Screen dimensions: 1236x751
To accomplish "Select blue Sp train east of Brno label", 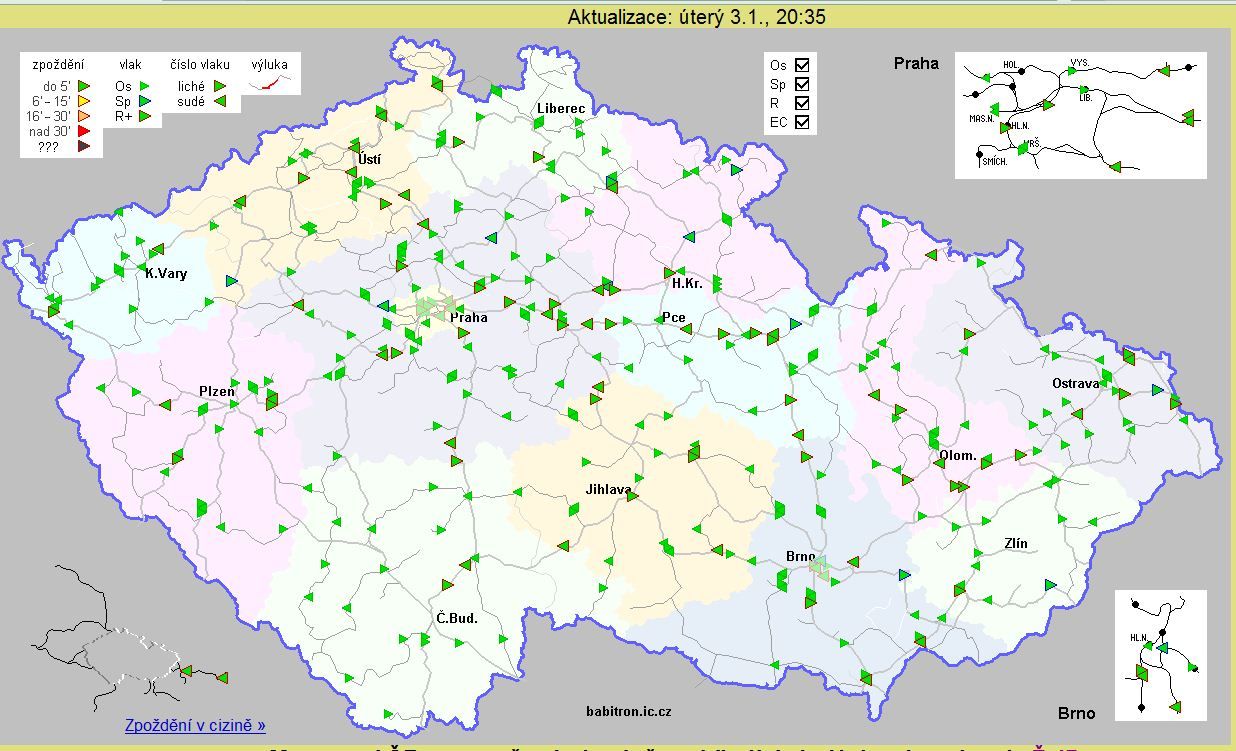I will pyautogui.click(x=905, y=574).
